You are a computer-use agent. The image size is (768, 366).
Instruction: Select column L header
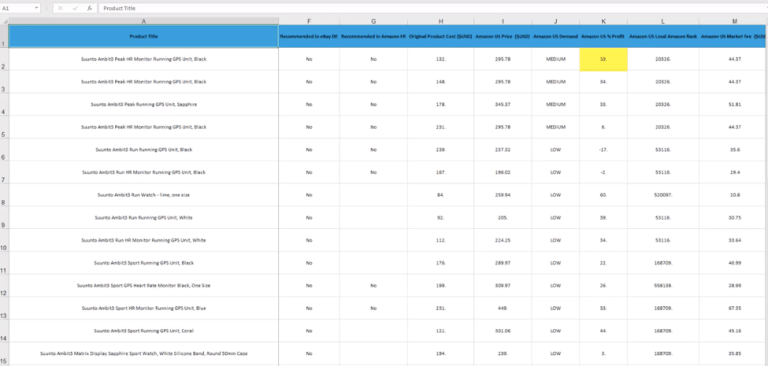pos(663,21)
